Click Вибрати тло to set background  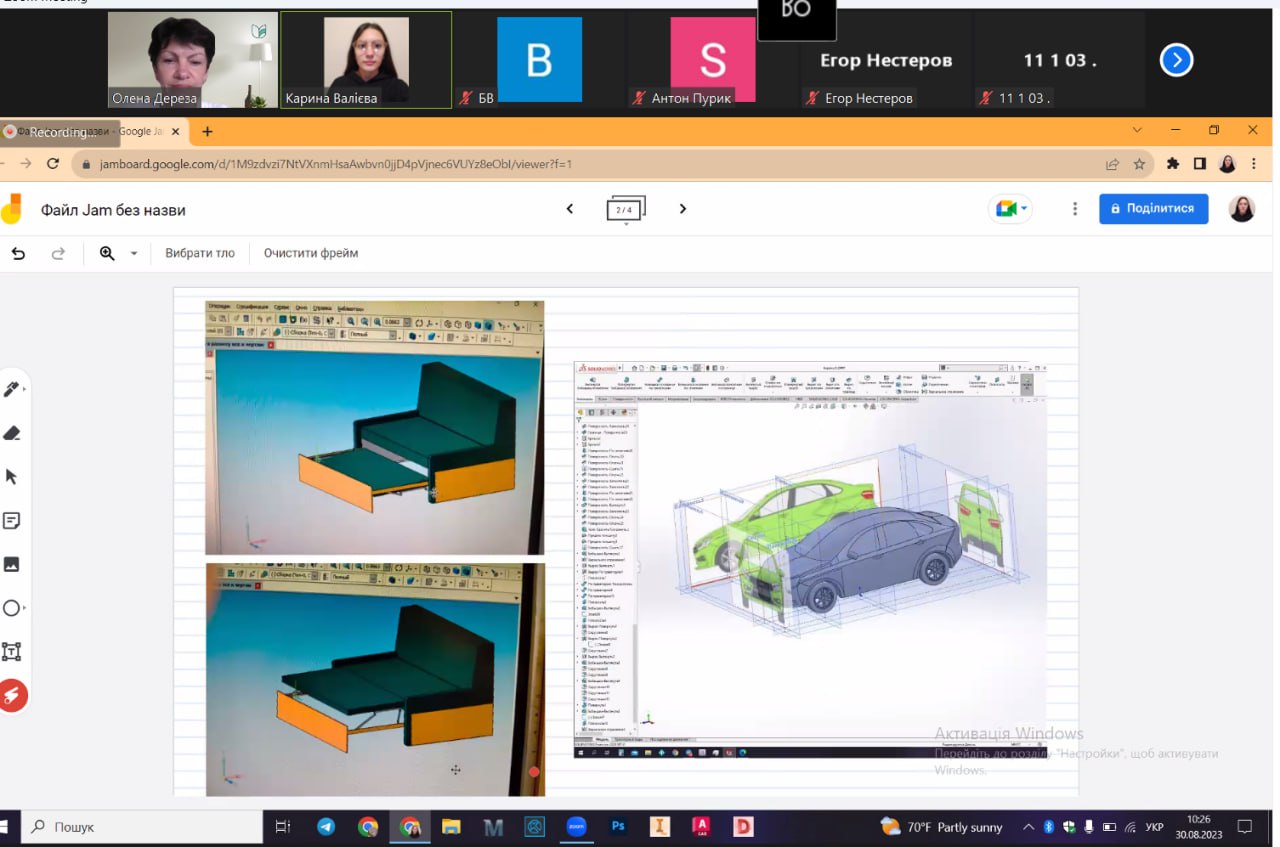200,254
